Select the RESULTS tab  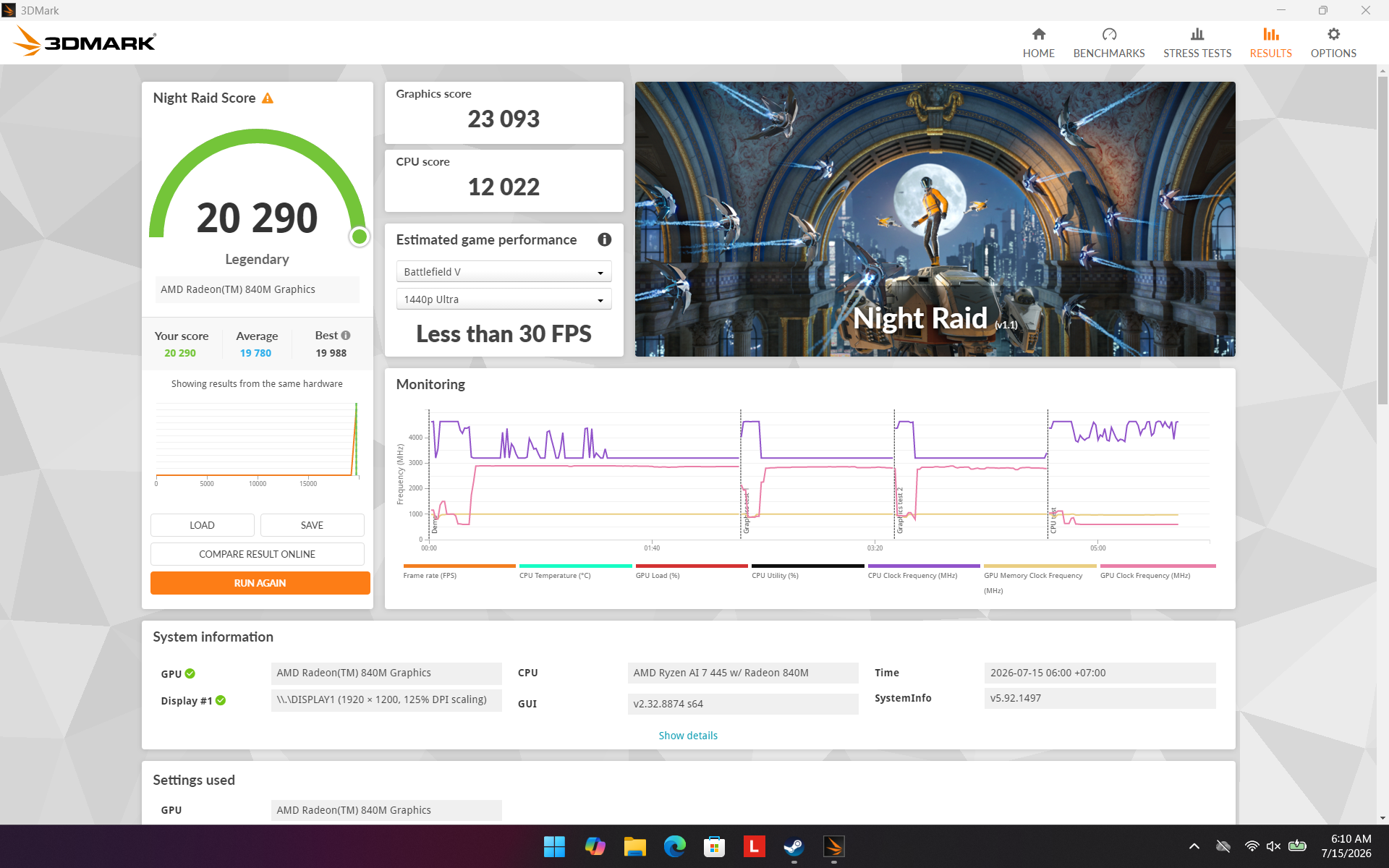coord(1270,43)
